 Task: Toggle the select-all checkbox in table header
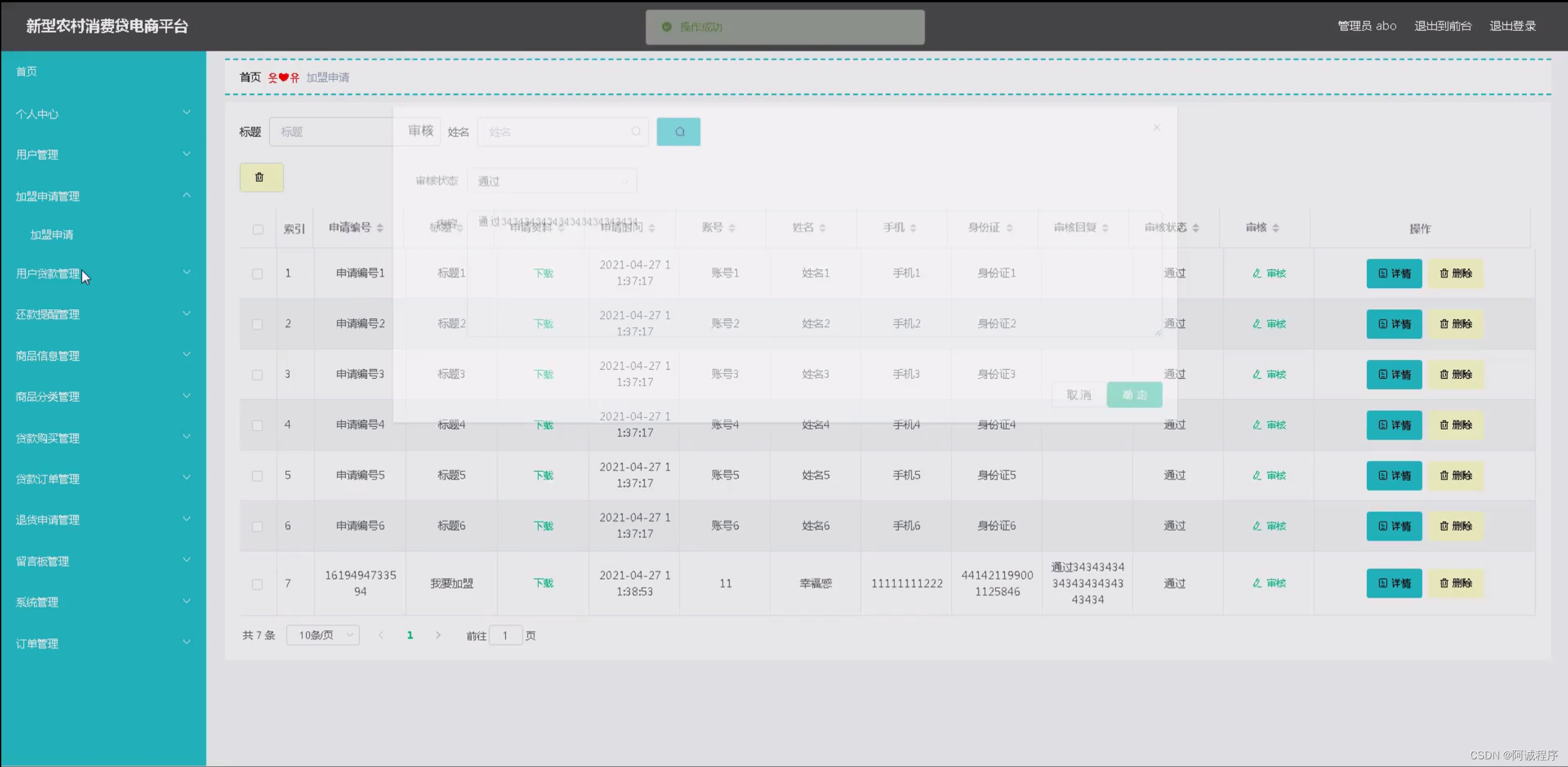[258, 229]
